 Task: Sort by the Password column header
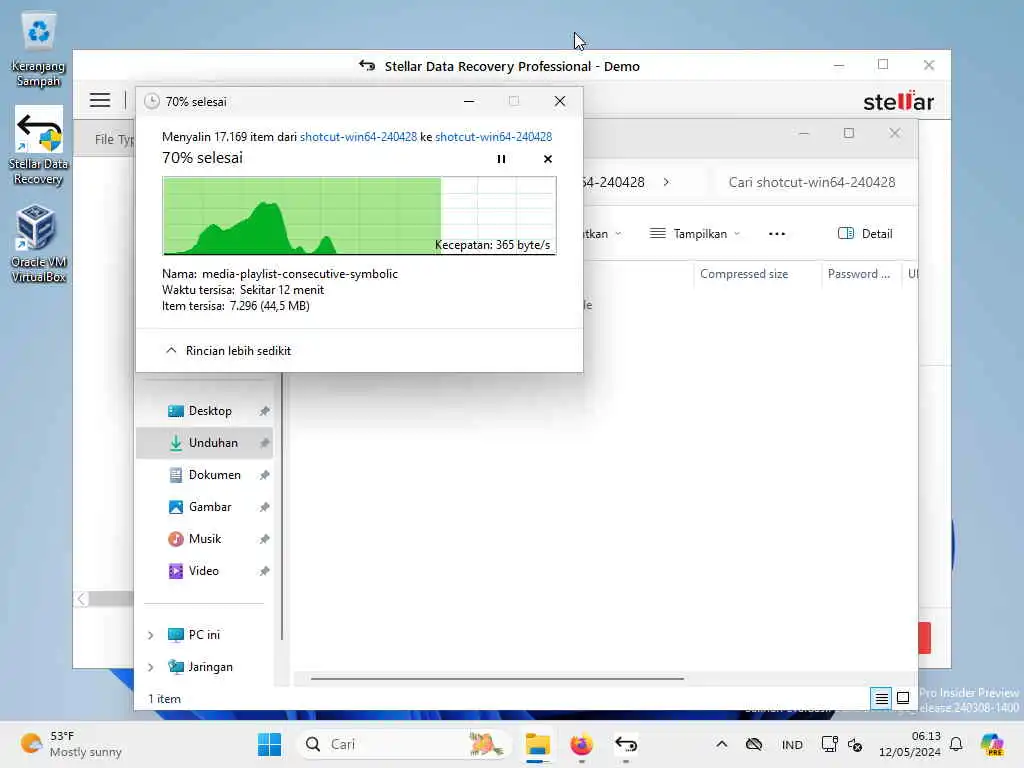[x=859, y=274]
